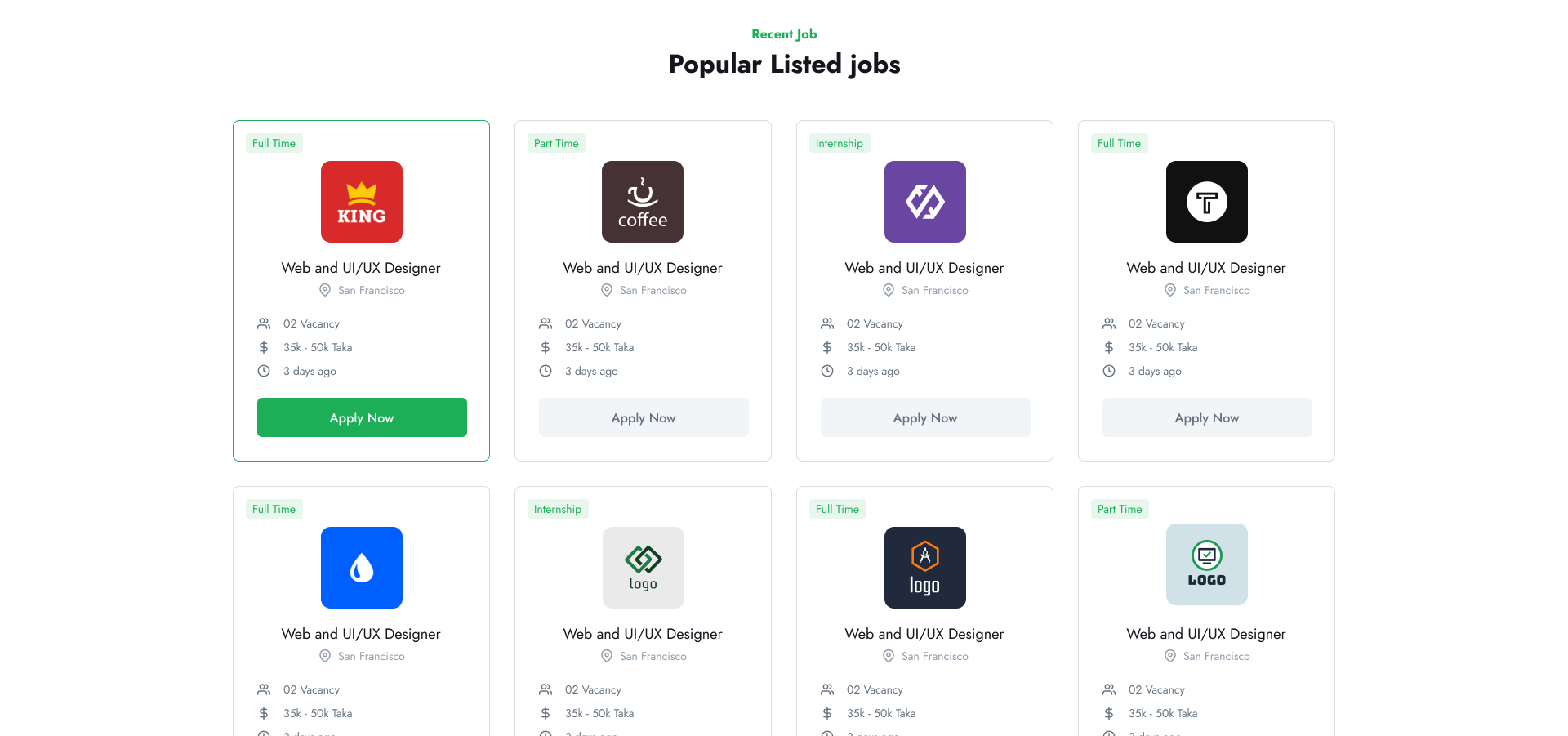Apply Now for the black T company job
This screenshot has width=1568, height=736.
pyautogui.click(x=1207, y=417)
